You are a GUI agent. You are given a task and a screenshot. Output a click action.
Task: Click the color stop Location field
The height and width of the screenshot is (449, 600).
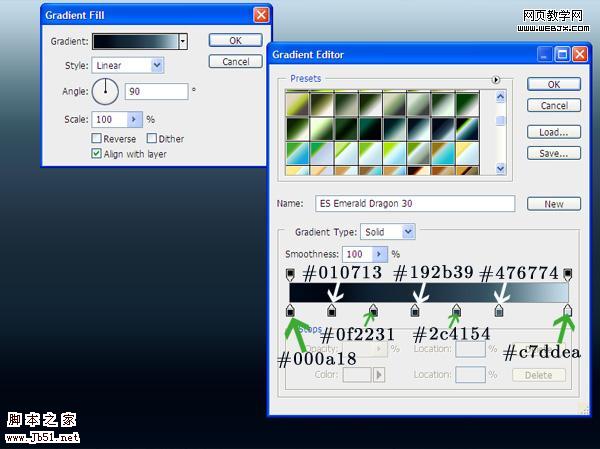tap(470, 375)
